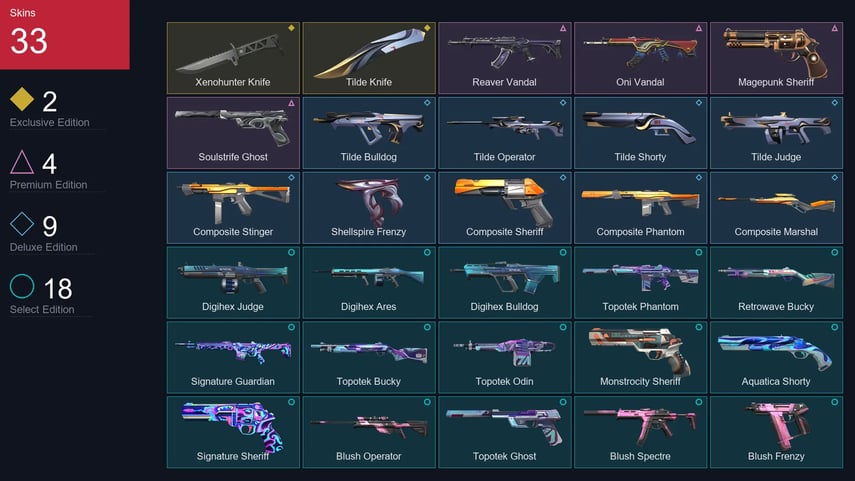This screenshot has height=481, width=855.
Task: Click the Oni Vandal weapon image
Action: pyautogui.click(x=640, y=51)
